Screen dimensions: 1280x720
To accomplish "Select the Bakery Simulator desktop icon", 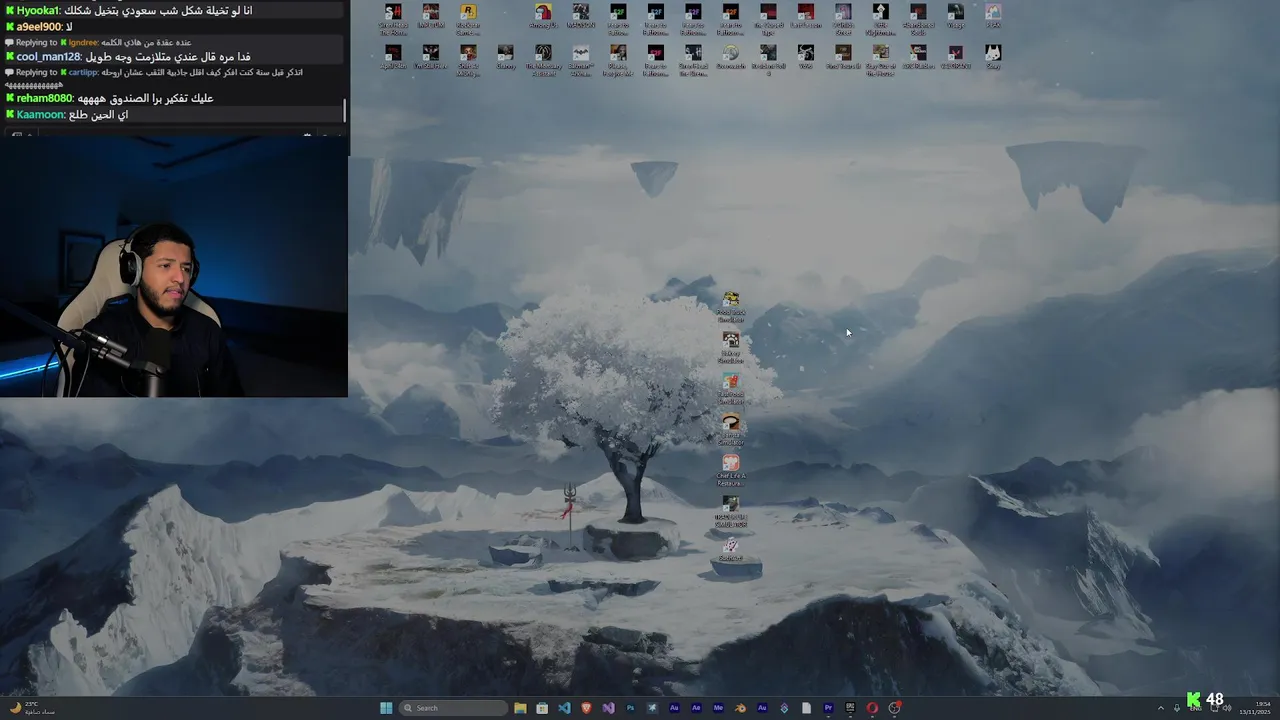I will [x=731, y=347].
